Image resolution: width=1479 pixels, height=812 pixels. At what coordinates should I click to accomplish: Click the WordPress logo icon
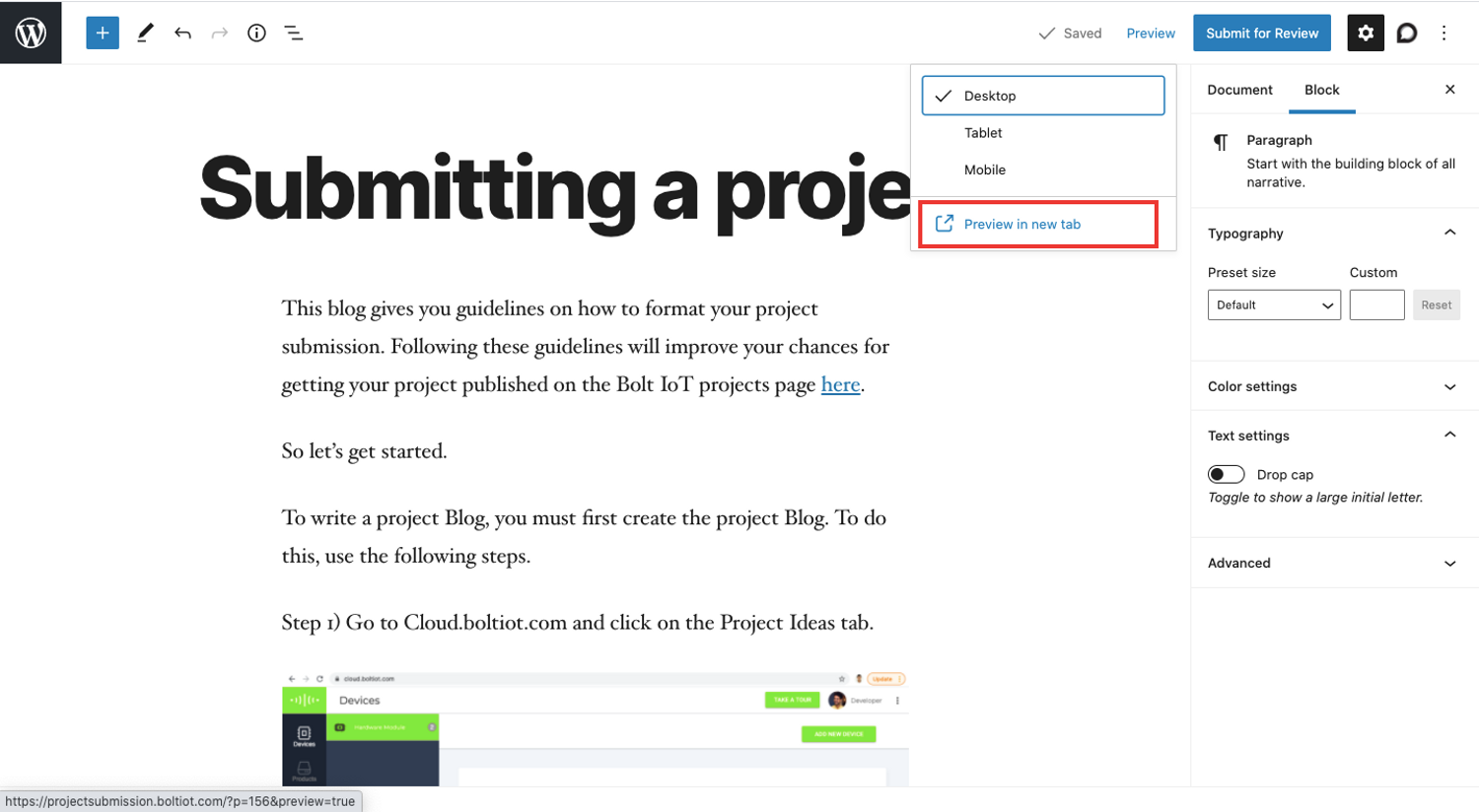(31, 33)
